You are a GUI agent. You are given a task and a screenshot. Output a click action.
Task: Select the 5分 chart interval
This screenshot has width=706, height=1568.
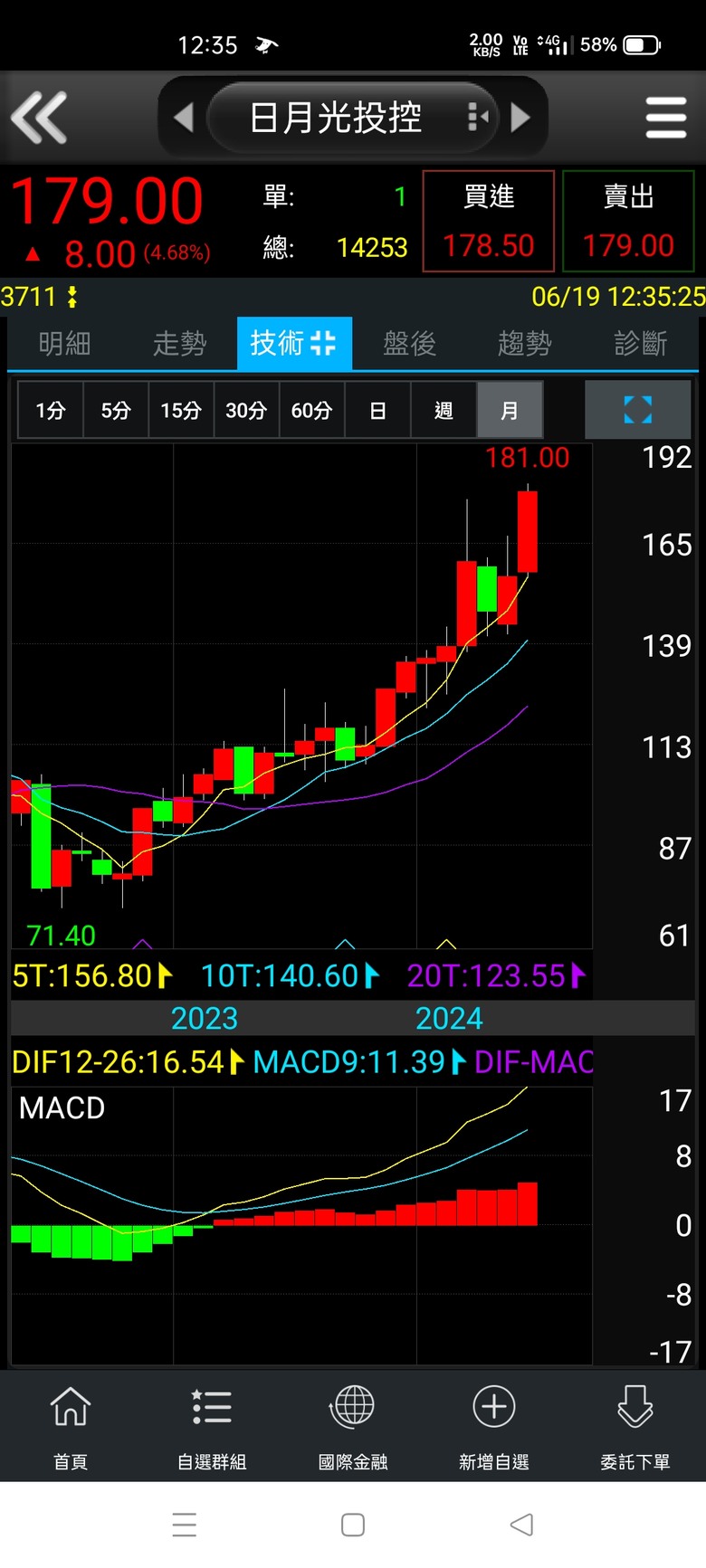coord(116,410)
